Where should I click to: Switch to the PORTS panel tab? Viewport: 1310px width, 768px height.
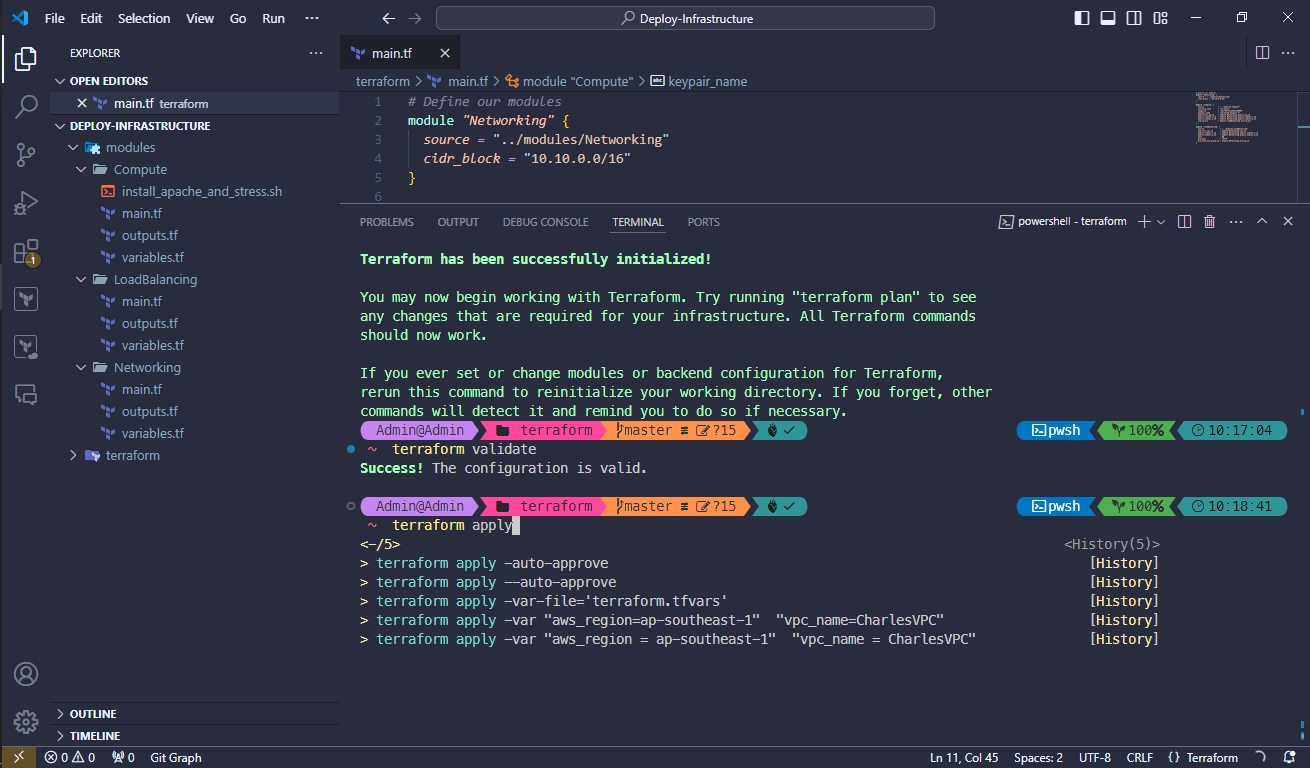tap(703, 222)
